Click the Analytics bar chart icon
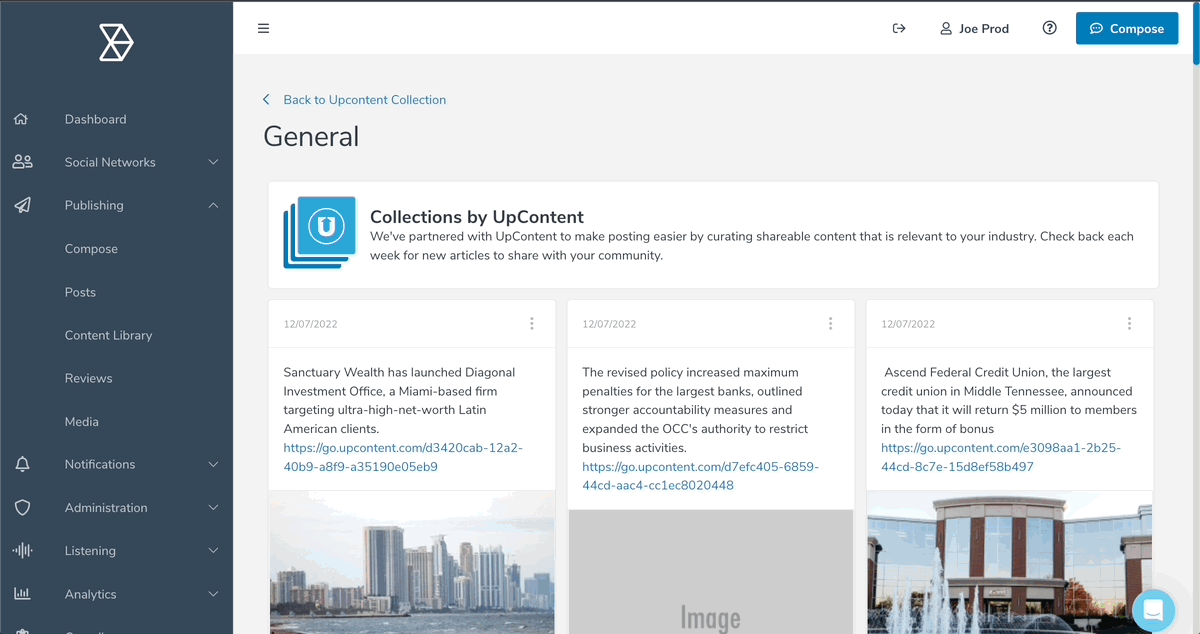Screen dimensions: 1200x634 tap(22, 594)
